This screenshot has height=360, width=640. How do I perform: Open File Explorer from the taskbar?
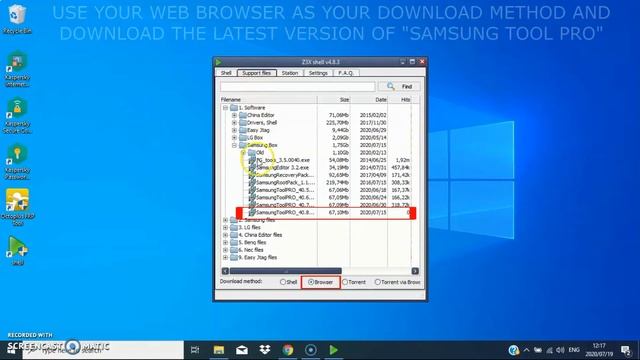[x=219, y=350]
